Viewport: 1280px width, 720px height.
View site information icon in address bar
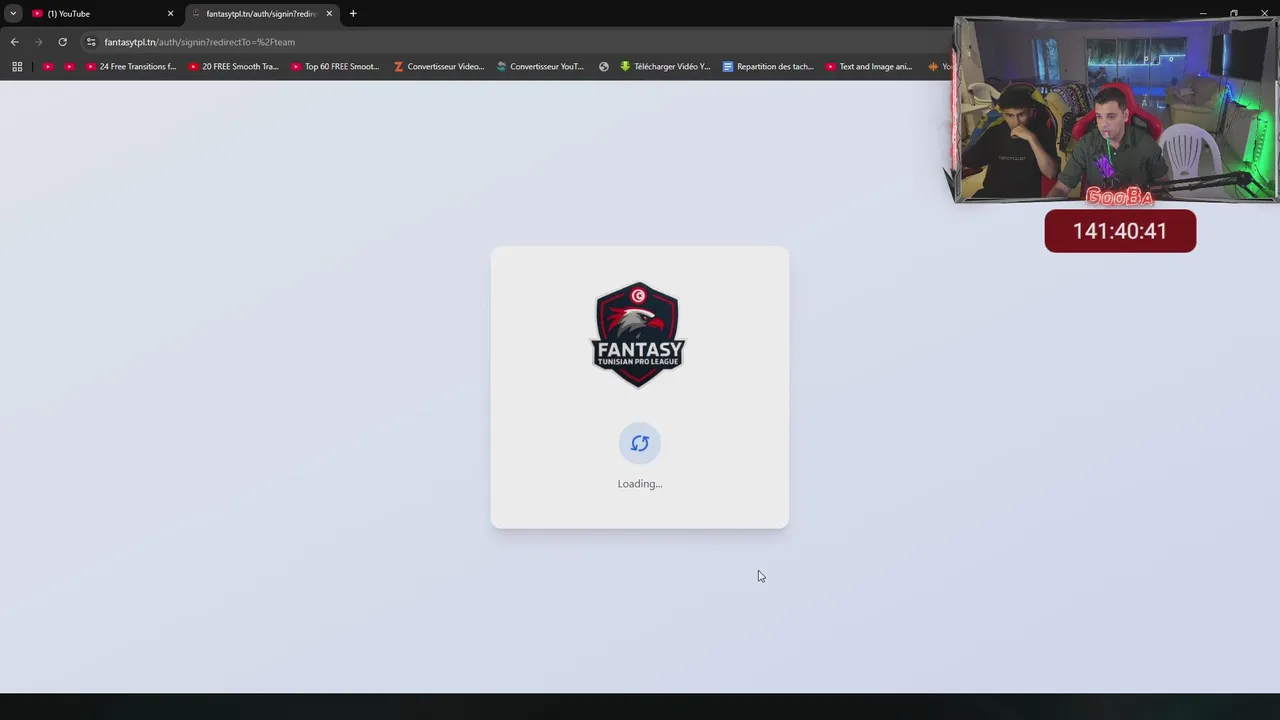coord(91,42)
